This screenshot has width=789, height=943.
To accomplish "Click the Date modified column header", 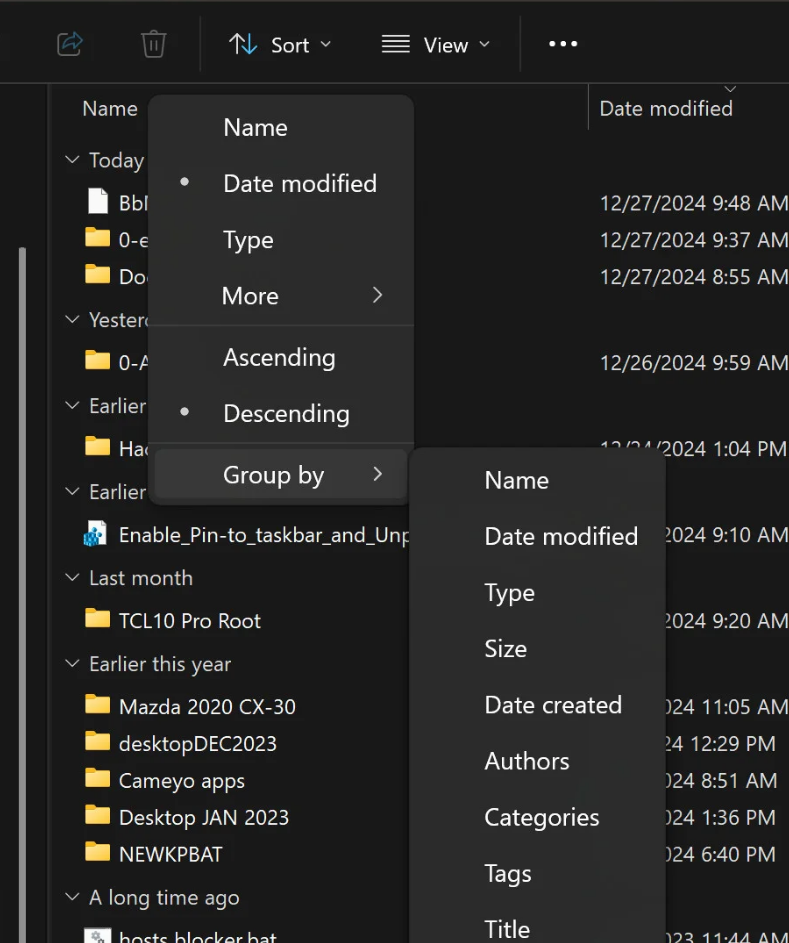I will [x=666, y=109].
